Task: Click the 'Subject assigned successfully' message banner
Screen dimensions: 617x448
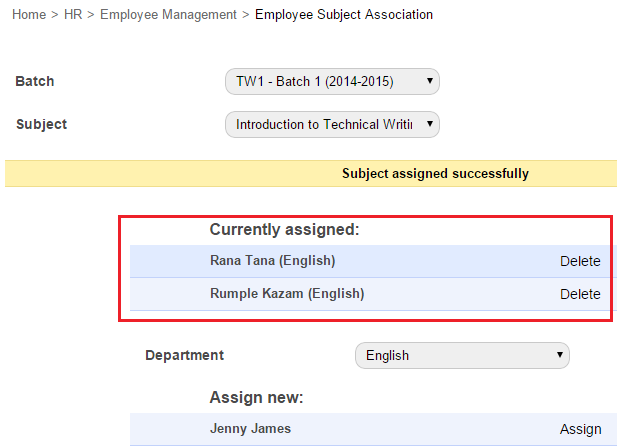Action: 435,173
